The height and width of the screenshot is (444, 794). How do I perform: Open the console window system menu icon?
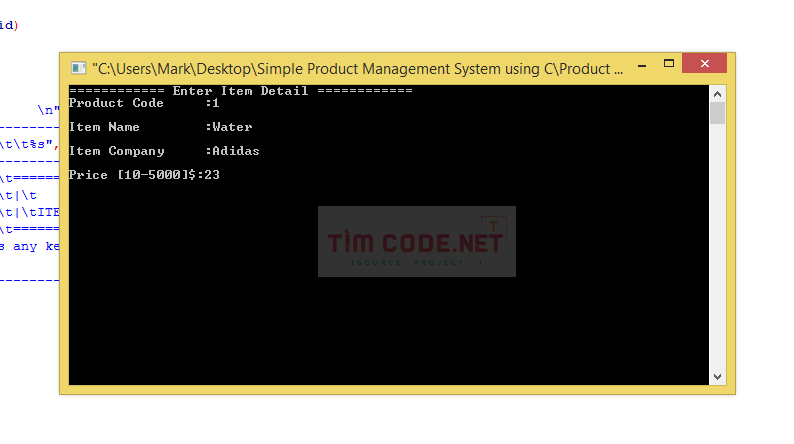(x=78, y=68)
